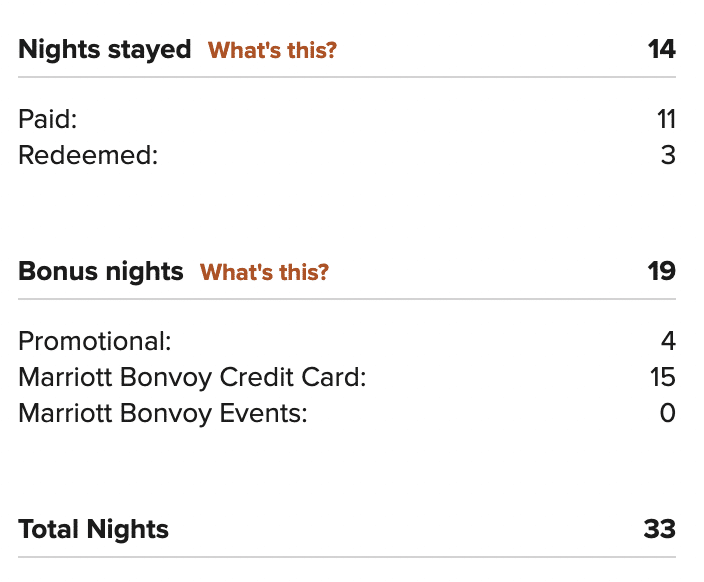Click the Redeemed label
The width and height of the screenshot is (704, 582).
point(88,156)
